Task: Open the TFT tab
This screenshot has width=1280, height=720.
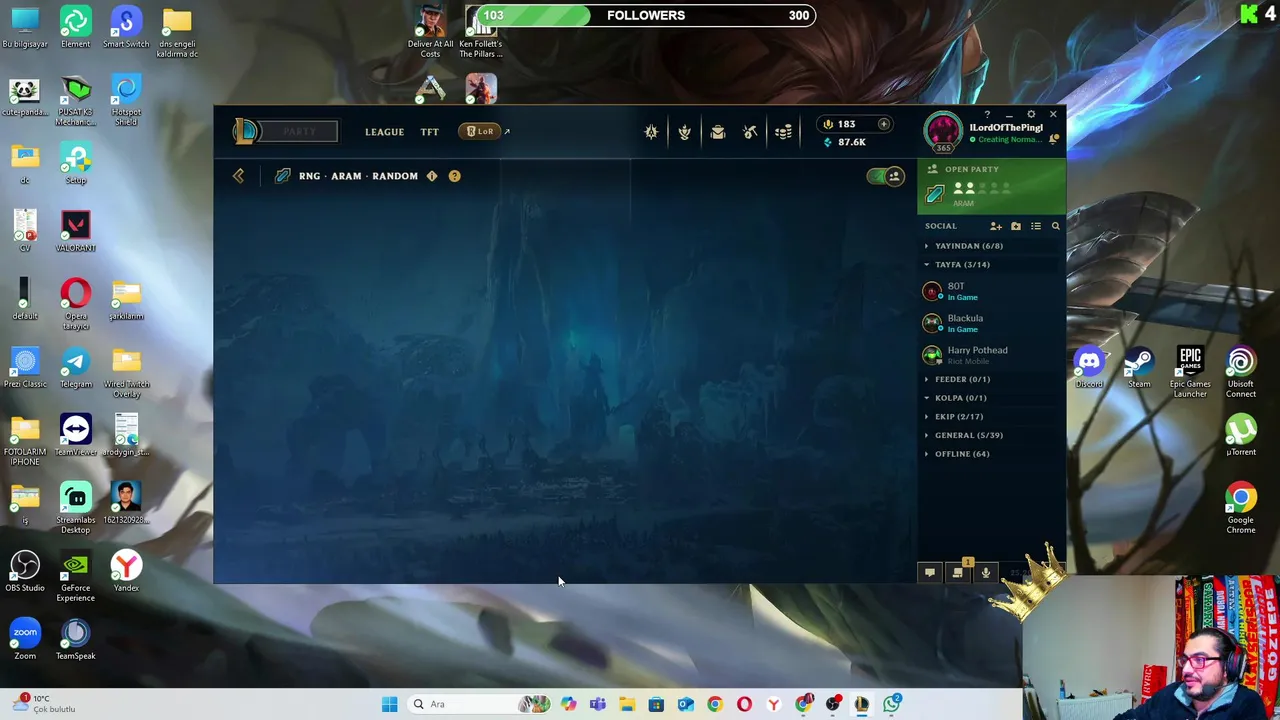Action: tap(429, 132)
